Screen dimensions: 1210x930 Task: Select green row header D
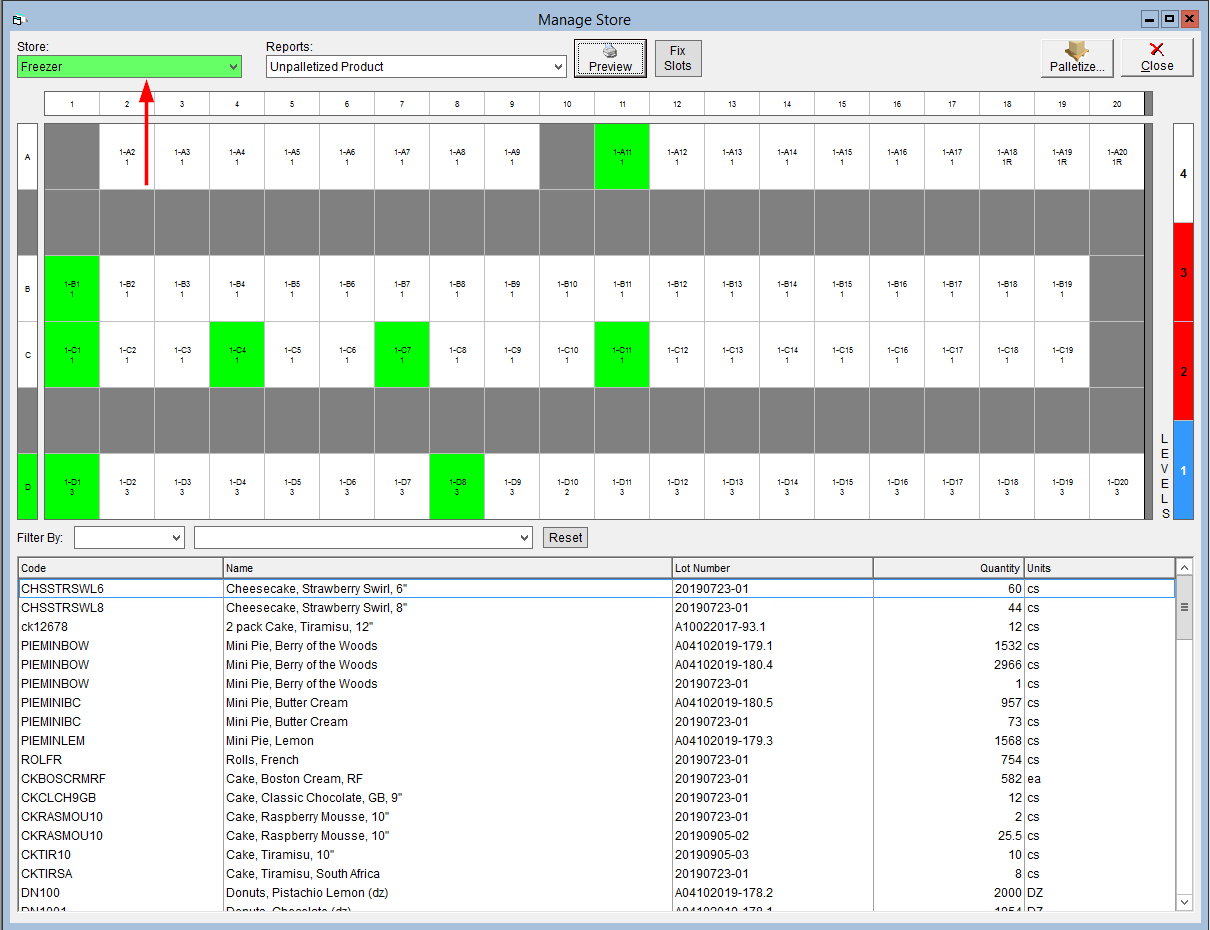[27, 487]
